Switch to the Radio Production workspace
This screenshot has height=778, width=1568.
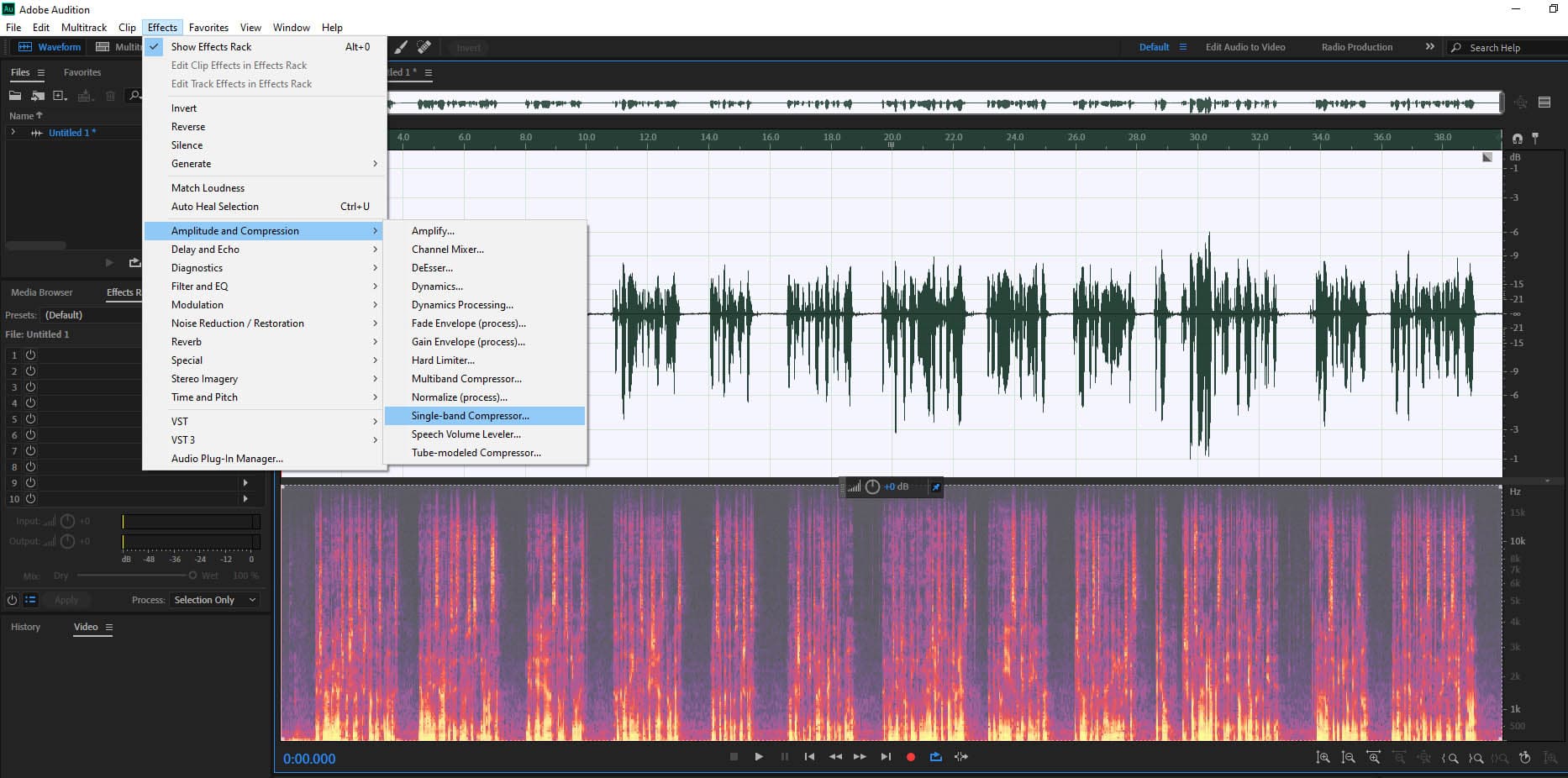1356,47
